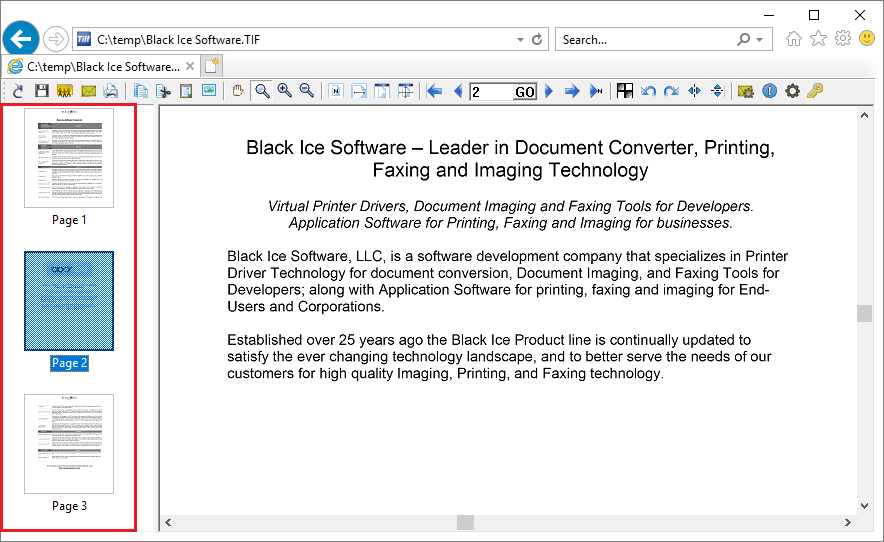
Task: Go to next page triangle
Action: tap(549, 91)
